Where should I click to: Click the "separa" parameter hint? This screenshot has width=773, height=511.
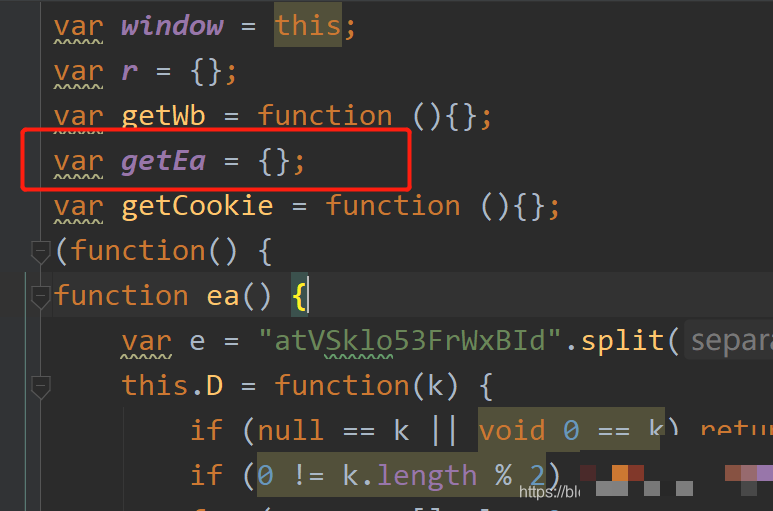pyautogui.click(x=730, y=341)
